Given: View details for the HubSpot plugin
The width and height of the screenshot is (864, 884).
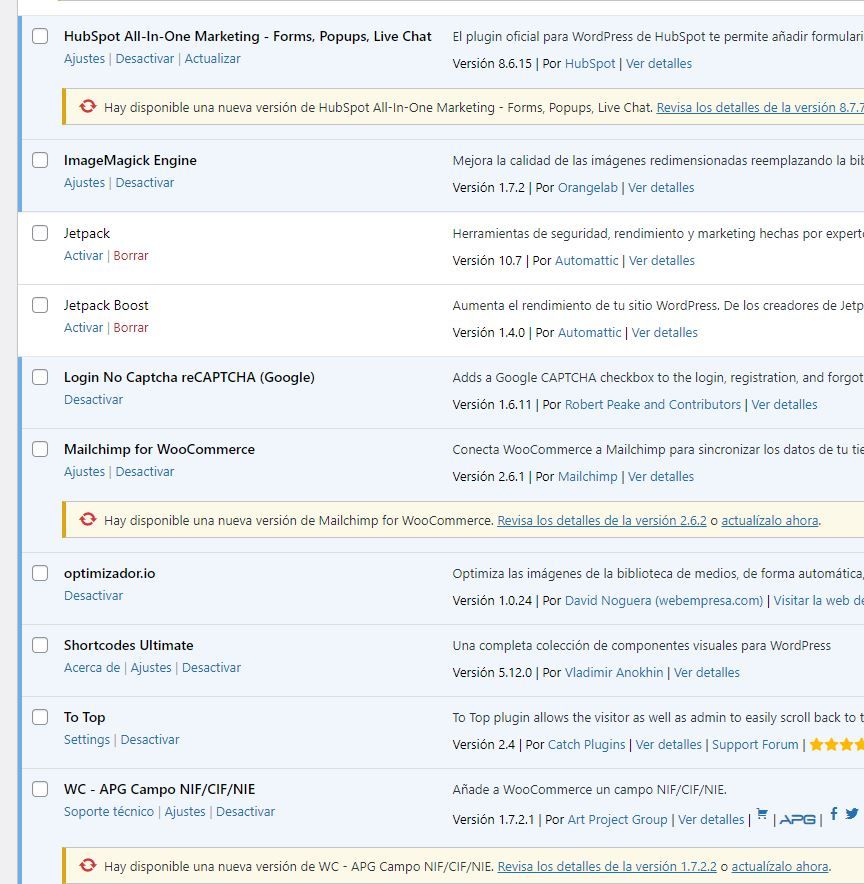Looking at the screenshot, I should pyautogui.click(x=659, y=64).
